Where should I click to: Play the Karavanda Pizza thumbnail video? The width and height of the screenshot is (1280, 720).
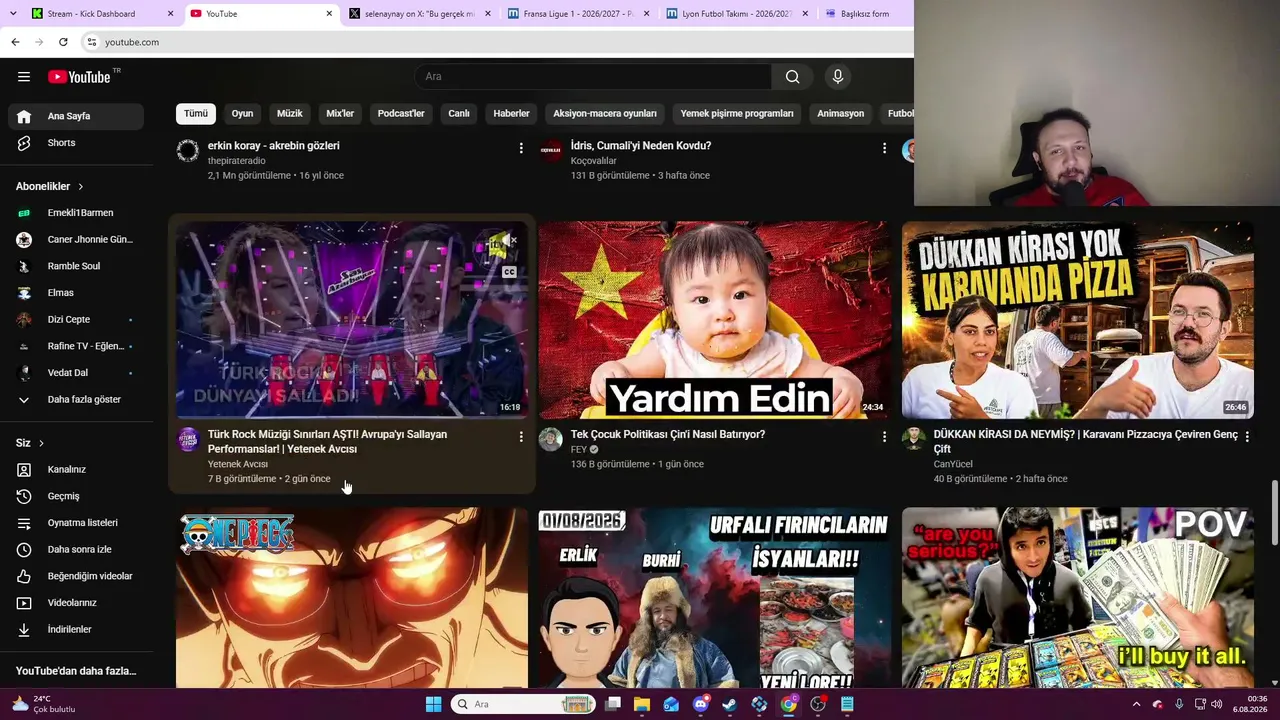pos(1078,320)
